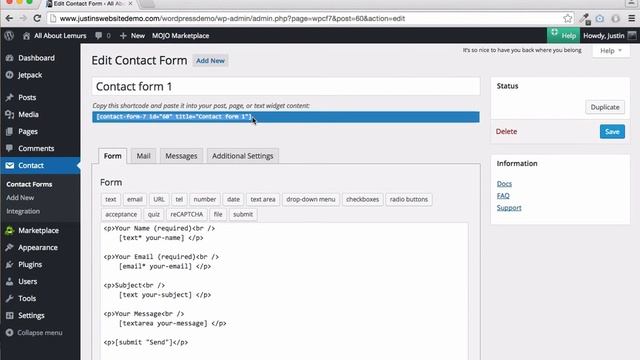Insert a checkboxes tag
This screenshot has height=360, width=640.
click(362, 200)
